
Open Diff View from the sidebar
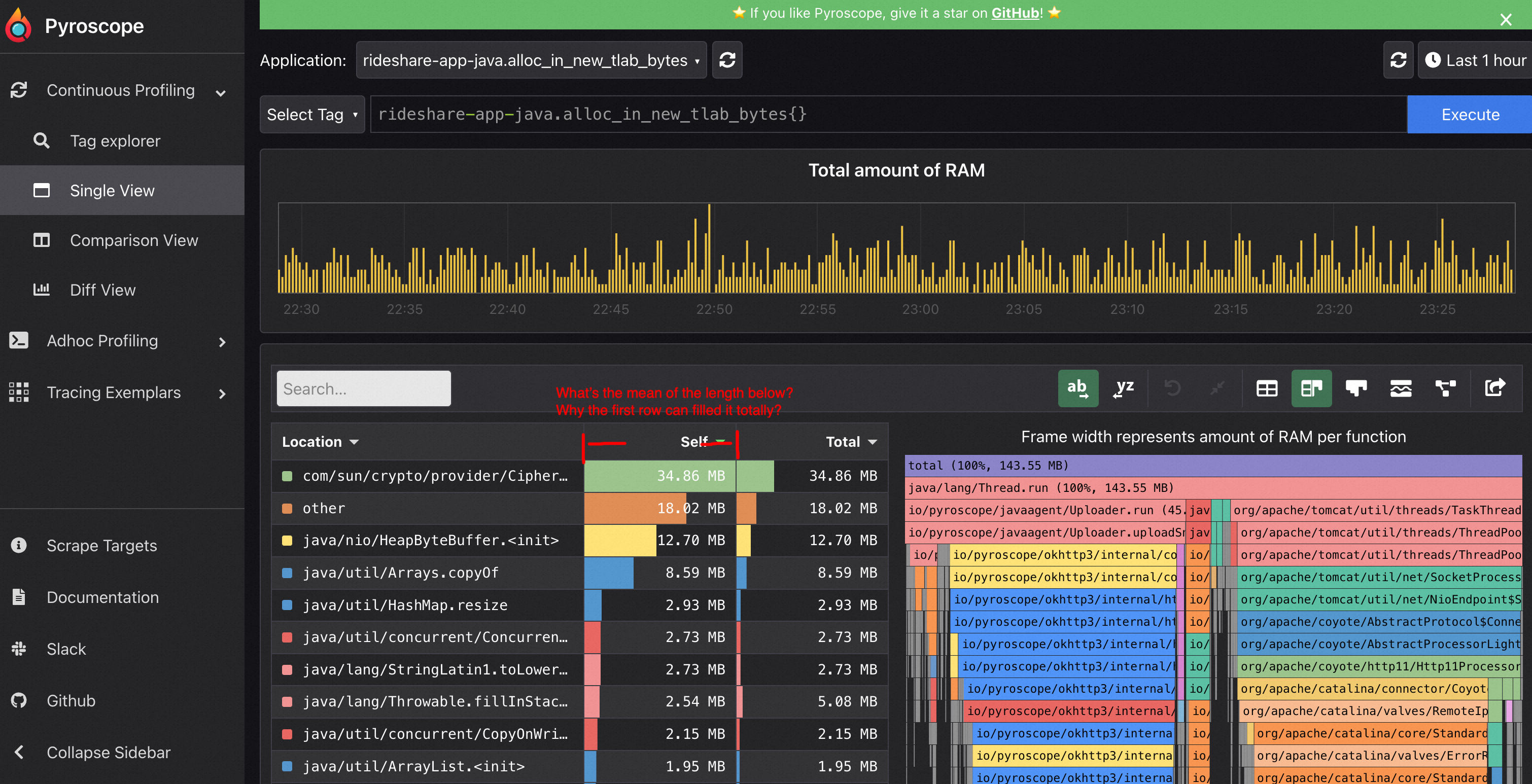pyautogui.click(x=102, y=290)
